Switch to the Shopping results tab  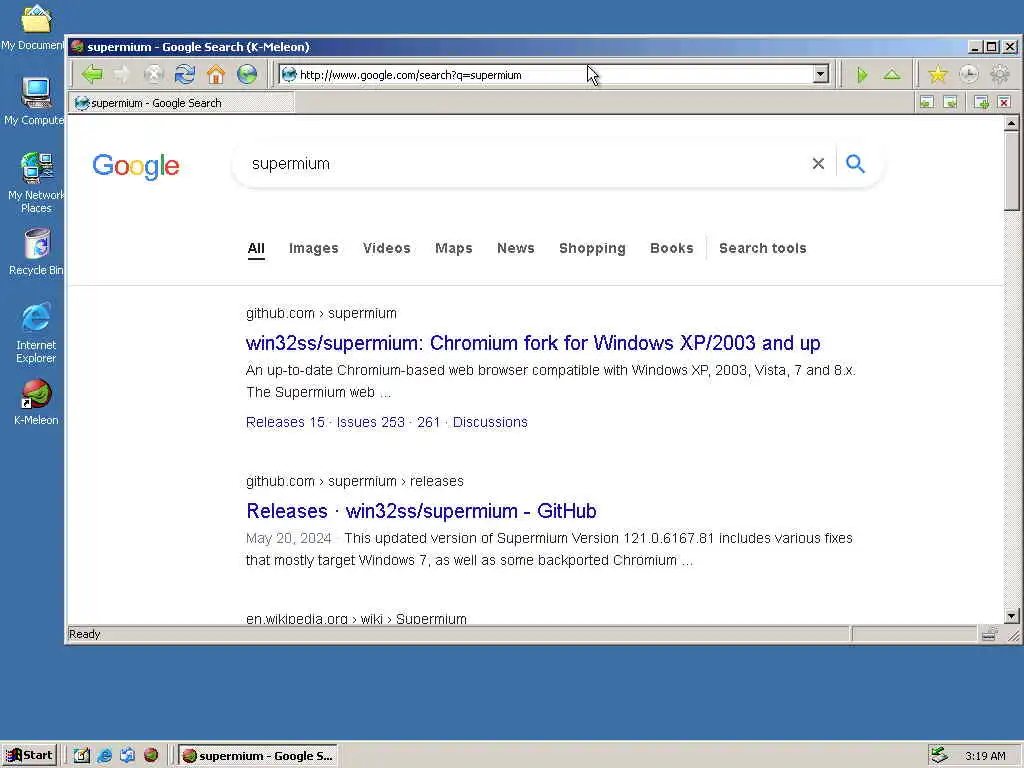tap(592, 248)
